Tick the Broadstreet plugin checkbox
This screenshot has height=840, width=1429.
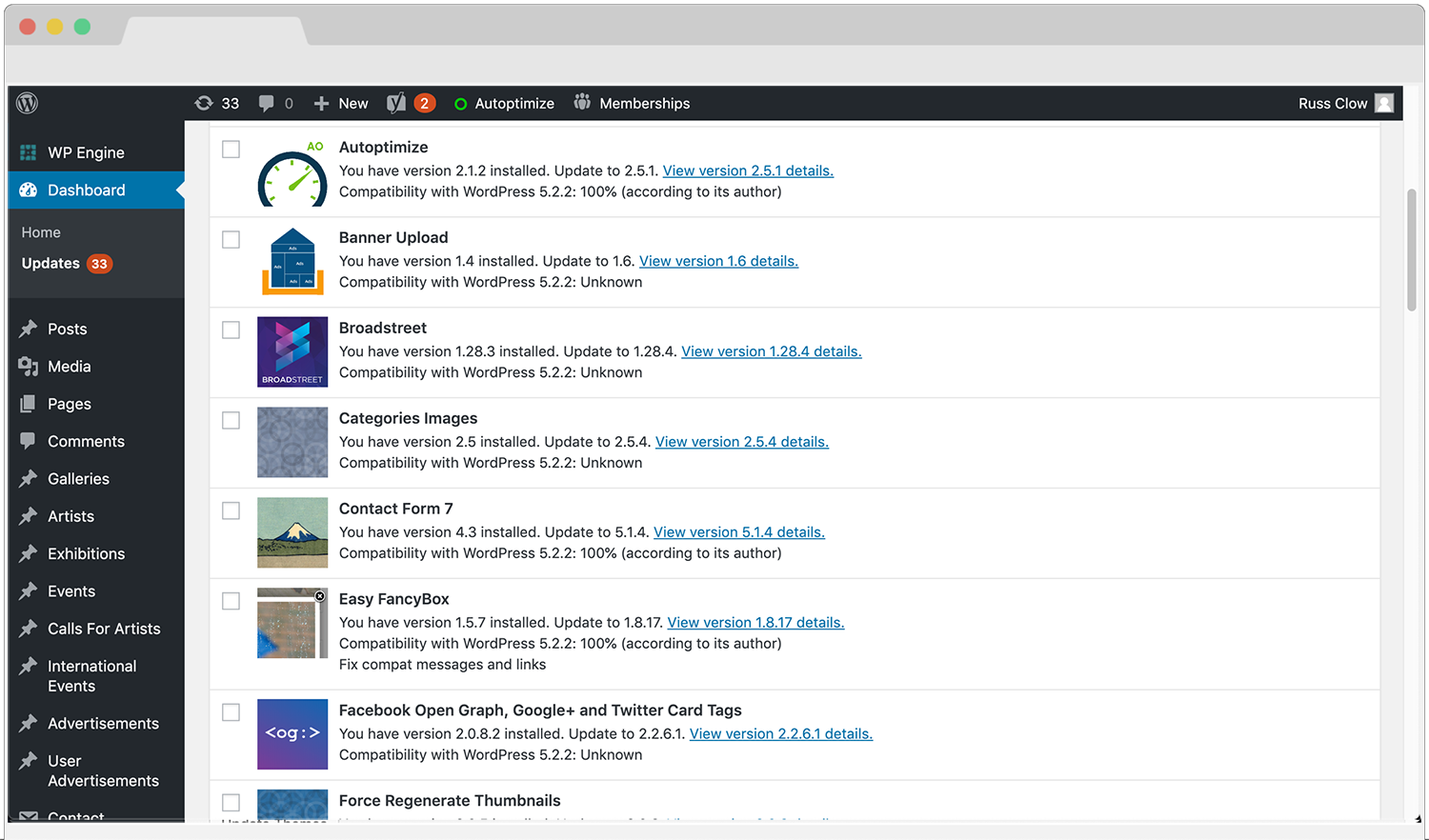[231, 330]
